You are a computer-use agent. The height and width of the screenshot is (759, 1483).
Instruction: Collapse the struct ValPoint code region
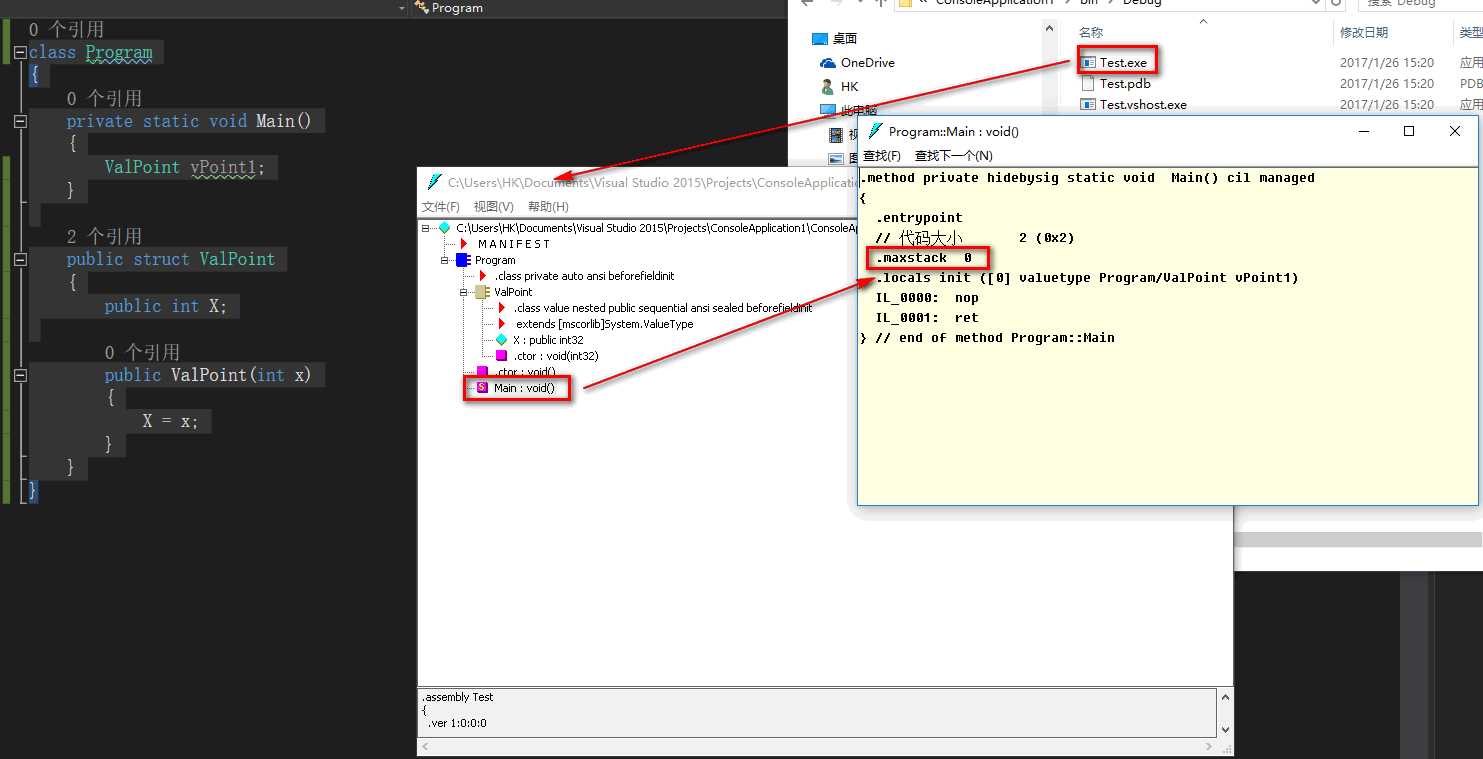coord(20,260)
